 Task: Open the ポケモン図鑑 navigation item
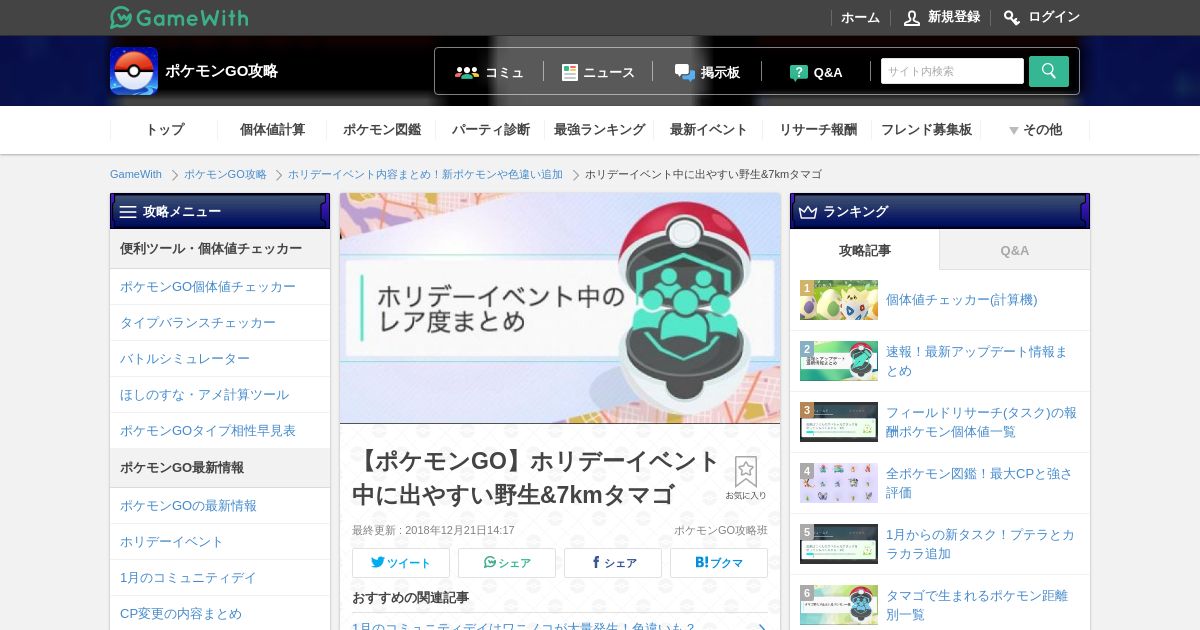click(x=382, y=130)
